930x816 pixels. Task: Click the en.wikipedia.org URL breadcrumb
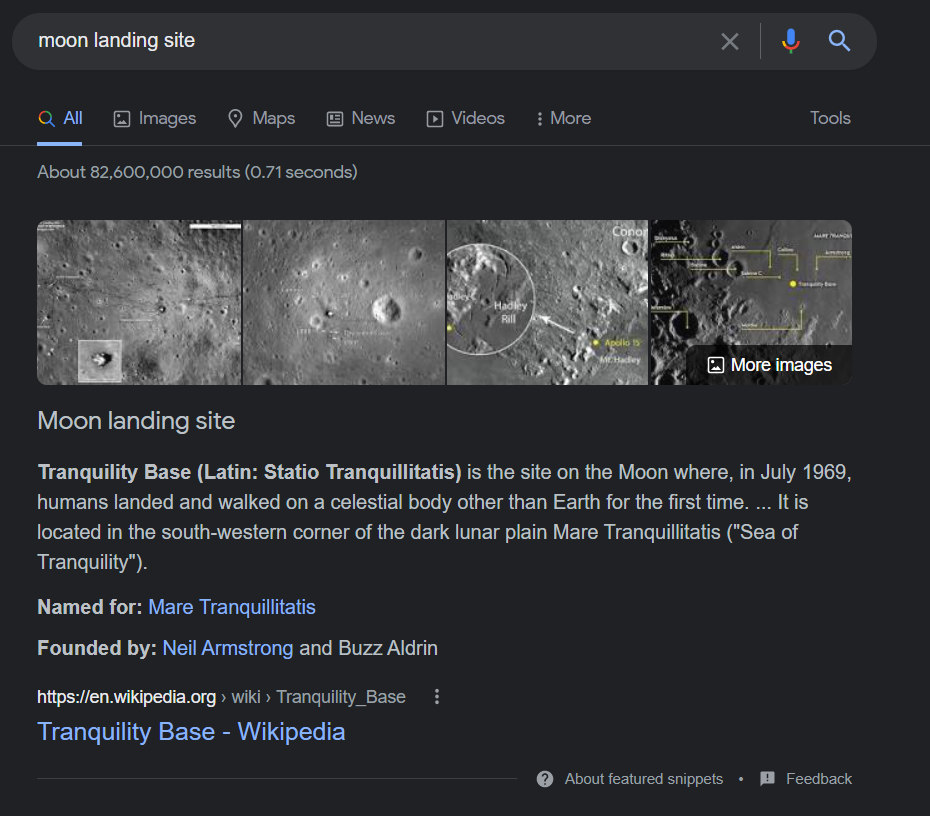pyautogui.click(x=221, y=697)
